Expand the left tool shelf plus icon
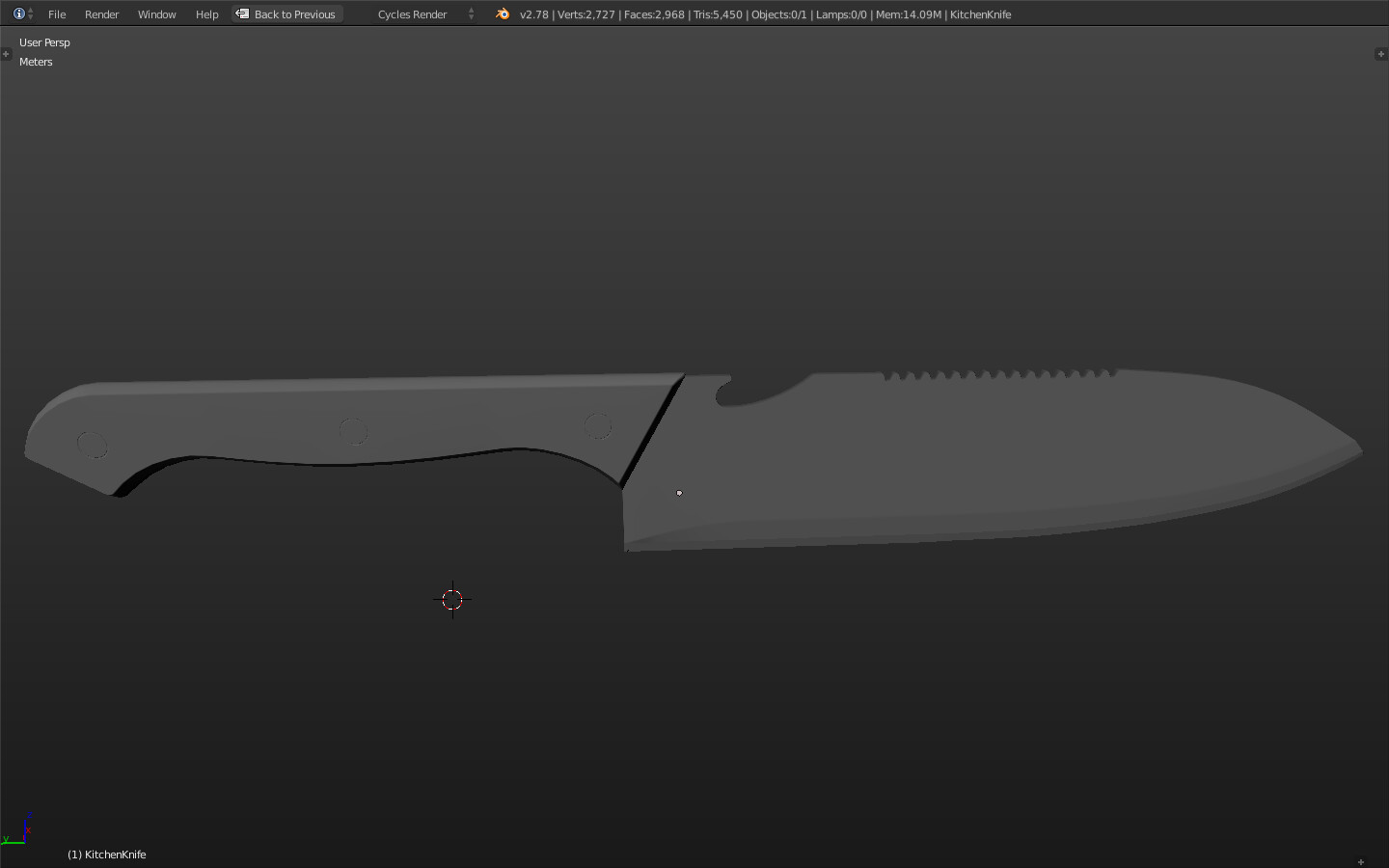Screen dimensions: 1389x868 pyautogui.click(x=6, y=54)
